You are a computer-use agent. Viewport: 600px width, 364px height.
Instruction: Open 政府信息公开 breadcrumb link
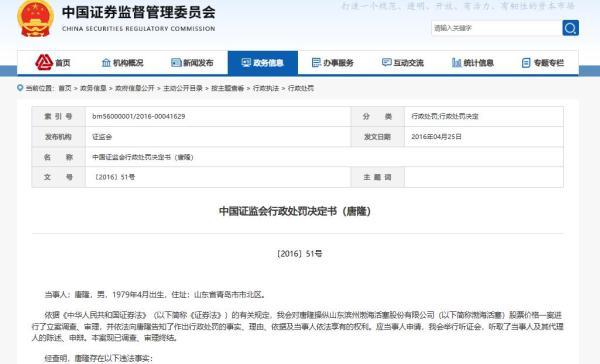(135, 88)
